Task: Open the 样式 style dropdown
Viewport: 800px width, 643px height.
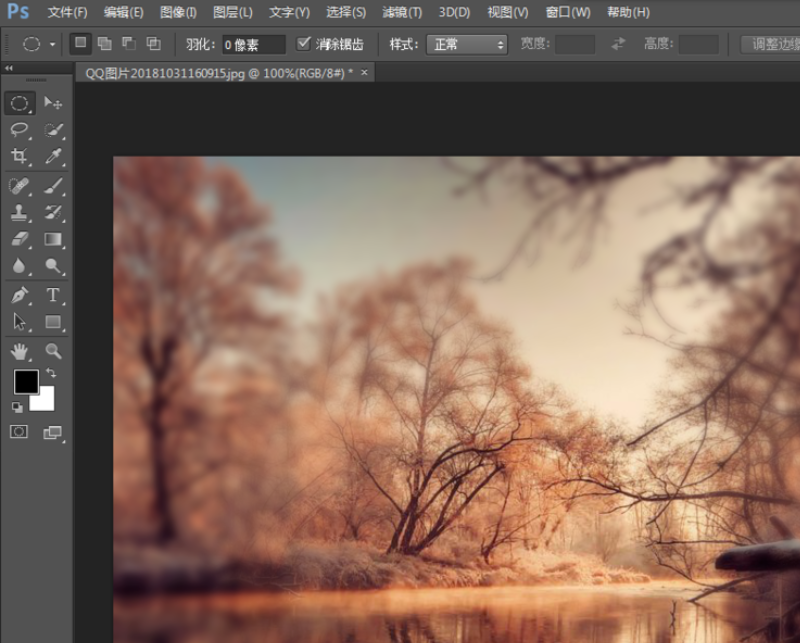Action: click(467, 45)
